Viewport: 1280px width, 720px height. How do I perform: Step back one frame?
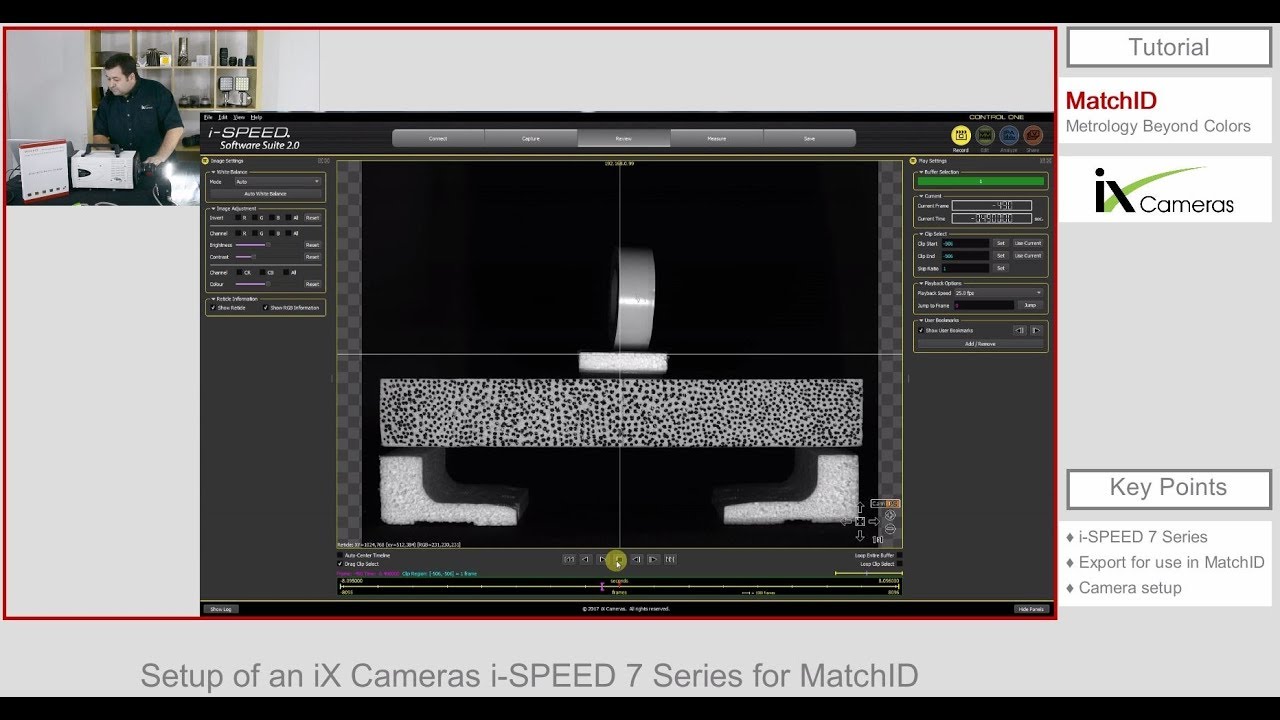tap(636, 559)
